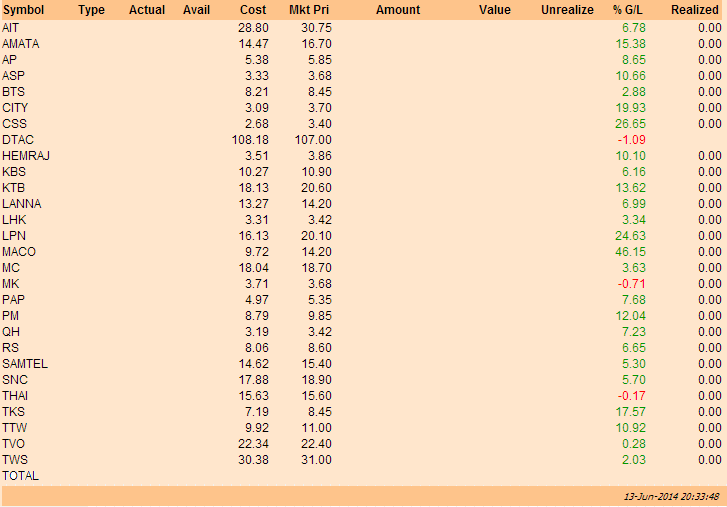This screenshot has width=727, height=507.
Task: Click the Type column header
Action: click(91, 10)
